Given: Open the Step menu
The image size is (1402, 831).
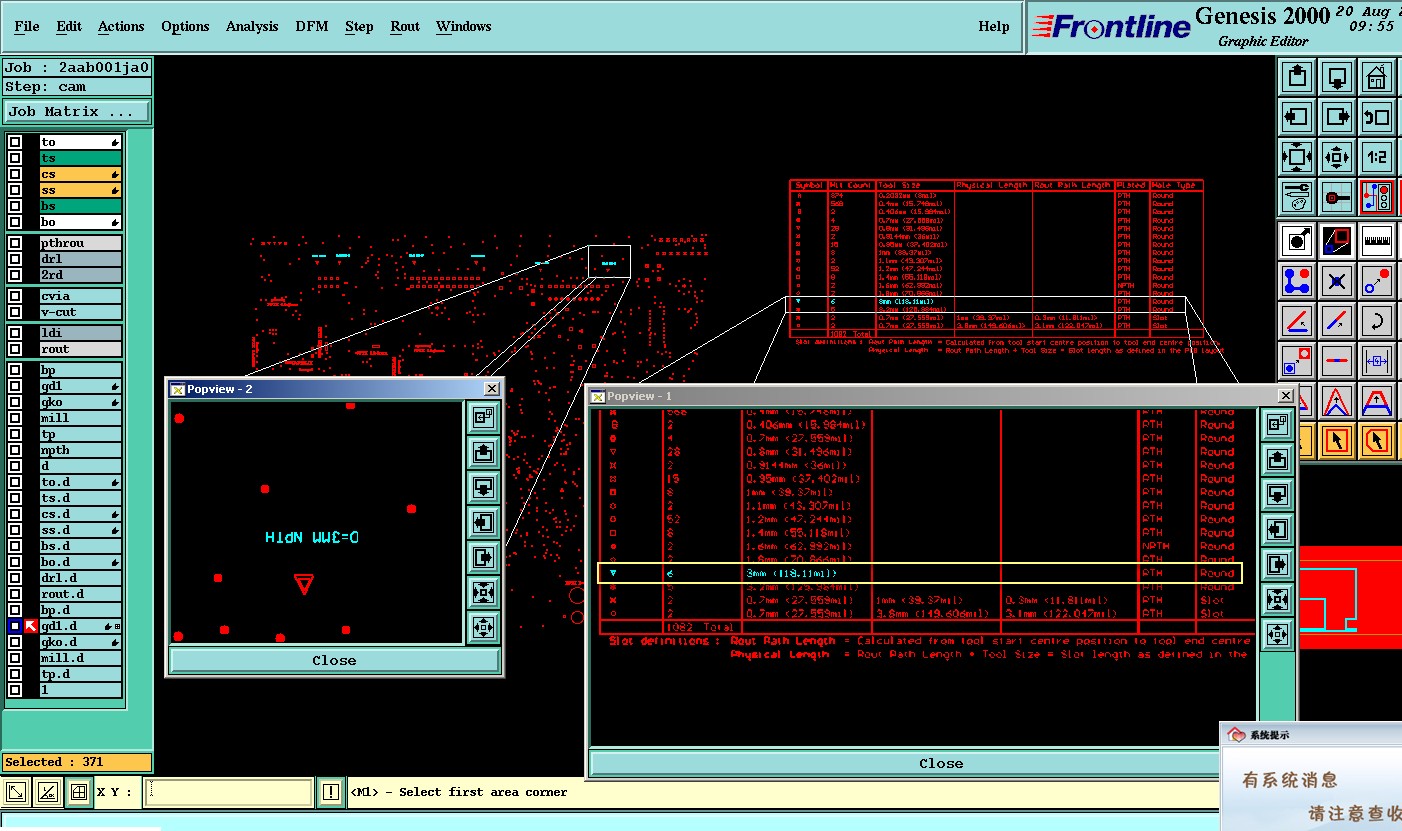Looking at the screenshot, I should (359, 26).
